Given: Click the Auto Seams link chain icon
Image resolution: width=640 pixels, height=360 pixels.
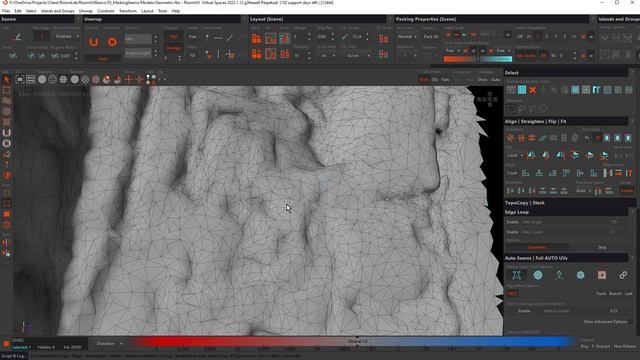Looking at the screenshot, I should pyautogui.click(x=623, y=275).
